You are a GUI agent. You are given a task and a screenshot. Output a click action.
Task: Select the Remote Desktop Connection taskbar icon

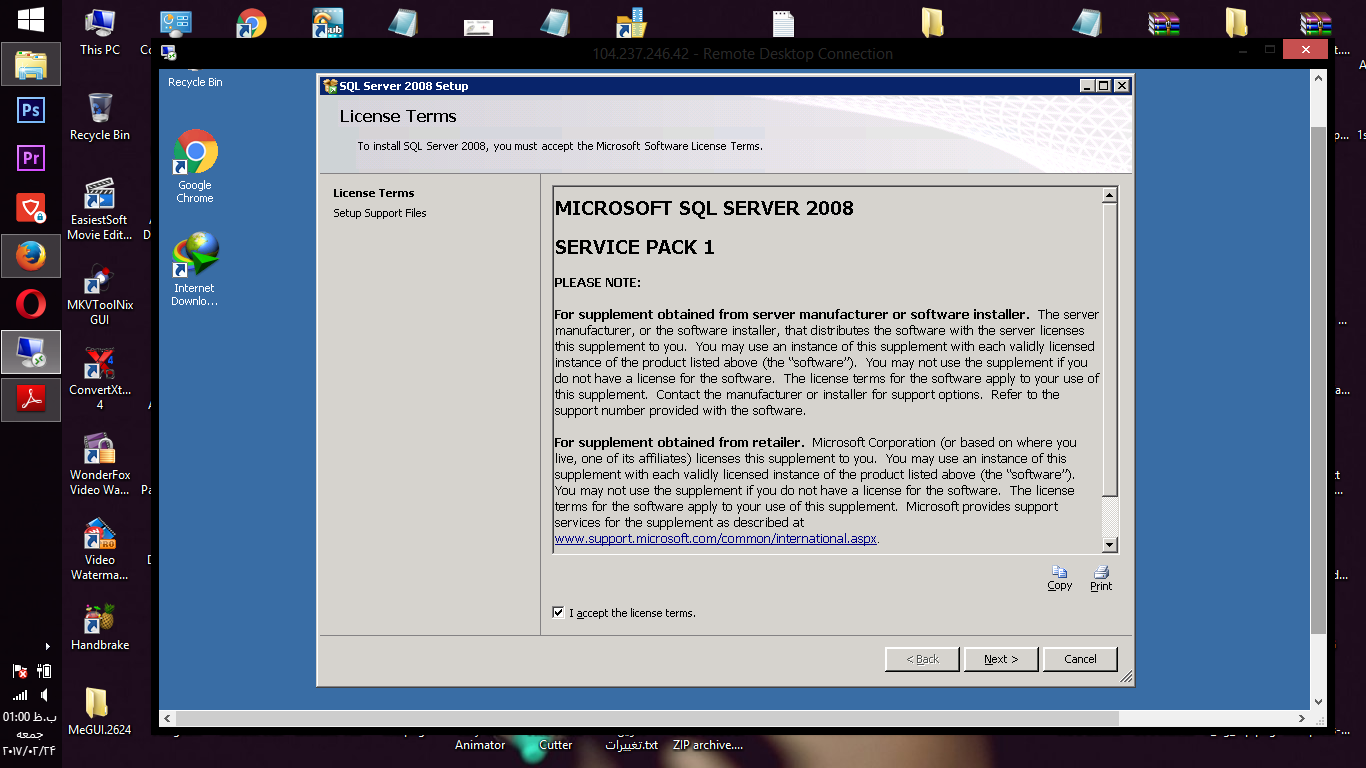31,352
